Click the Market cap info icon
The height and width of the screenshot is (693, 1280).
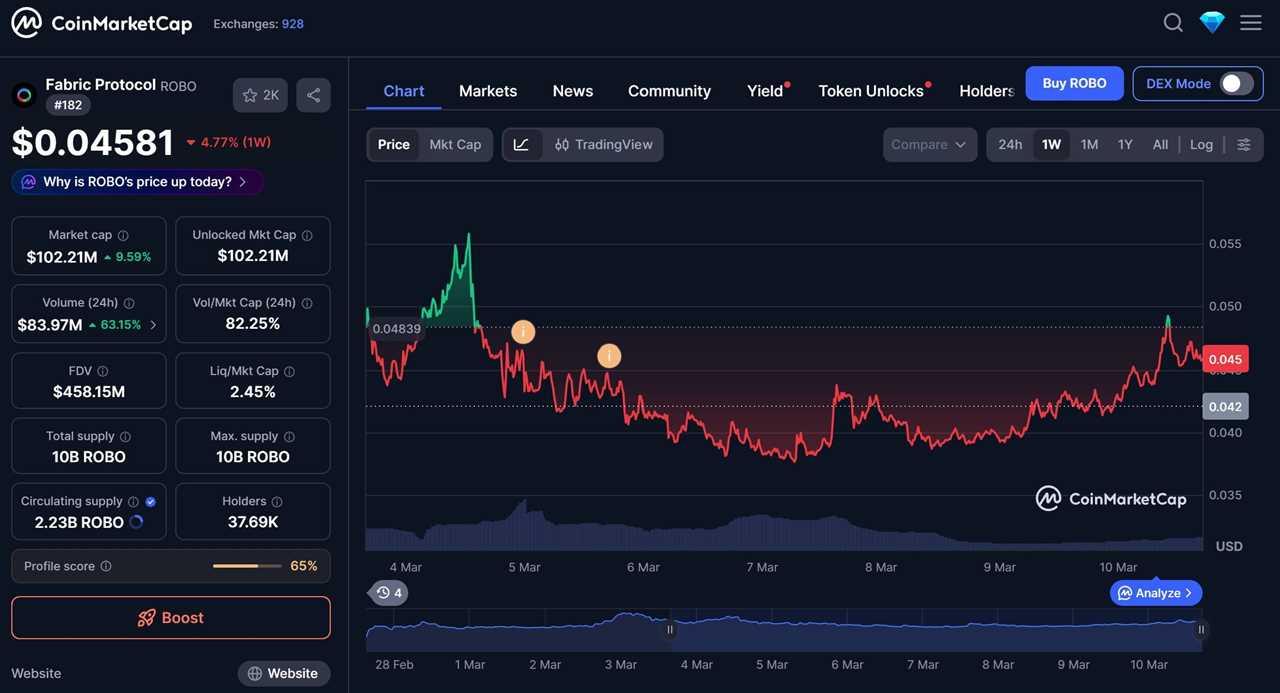coord(125,235)
